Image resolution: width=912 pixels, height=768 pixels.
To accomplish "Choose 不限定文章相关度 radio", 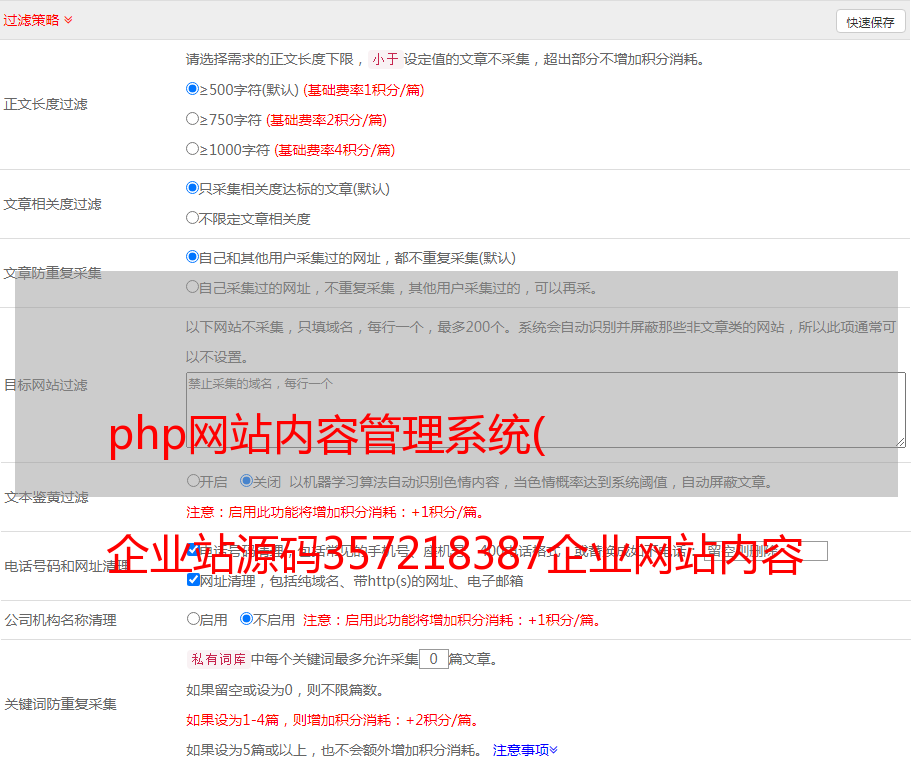I will coord(193,218).
